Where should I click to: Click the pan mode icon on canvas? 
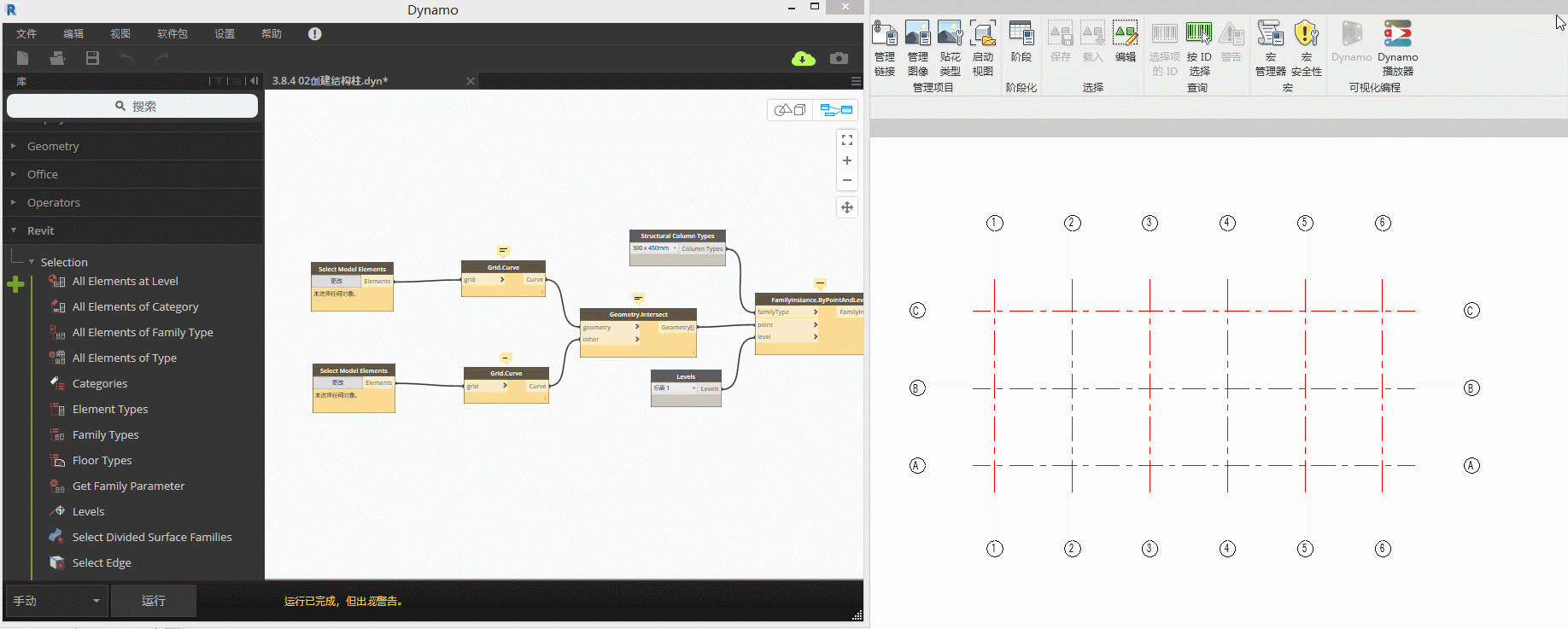pyautogui.click(x=847, y=207)
